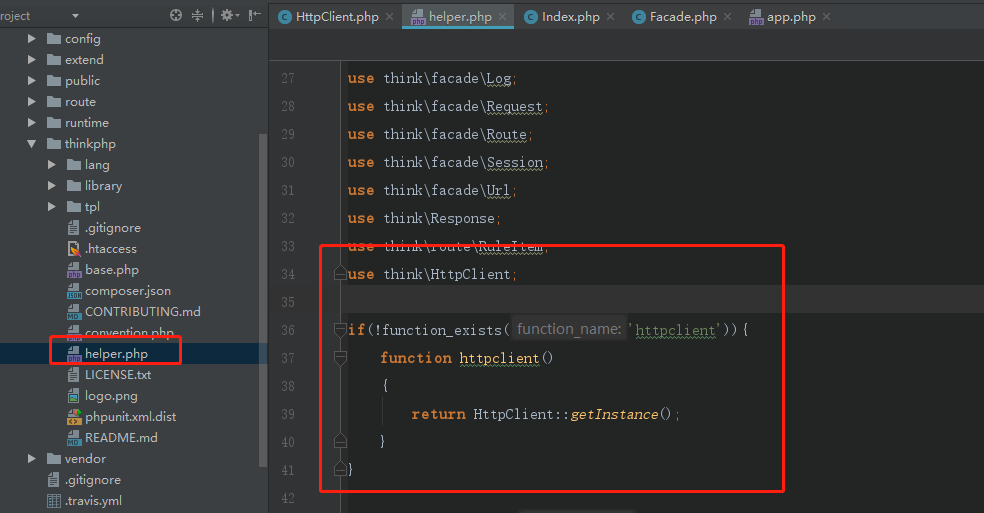984x513 pixels.
Task: Expand the route folder arrow
Action: 31,102
